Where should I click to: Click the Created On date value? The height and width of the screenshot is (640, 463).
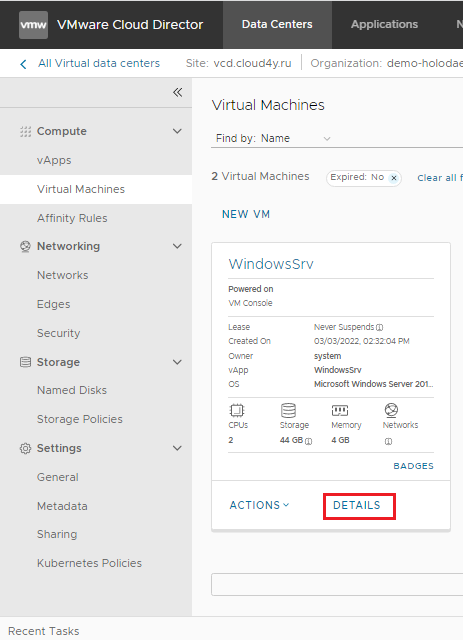(361, 341)
